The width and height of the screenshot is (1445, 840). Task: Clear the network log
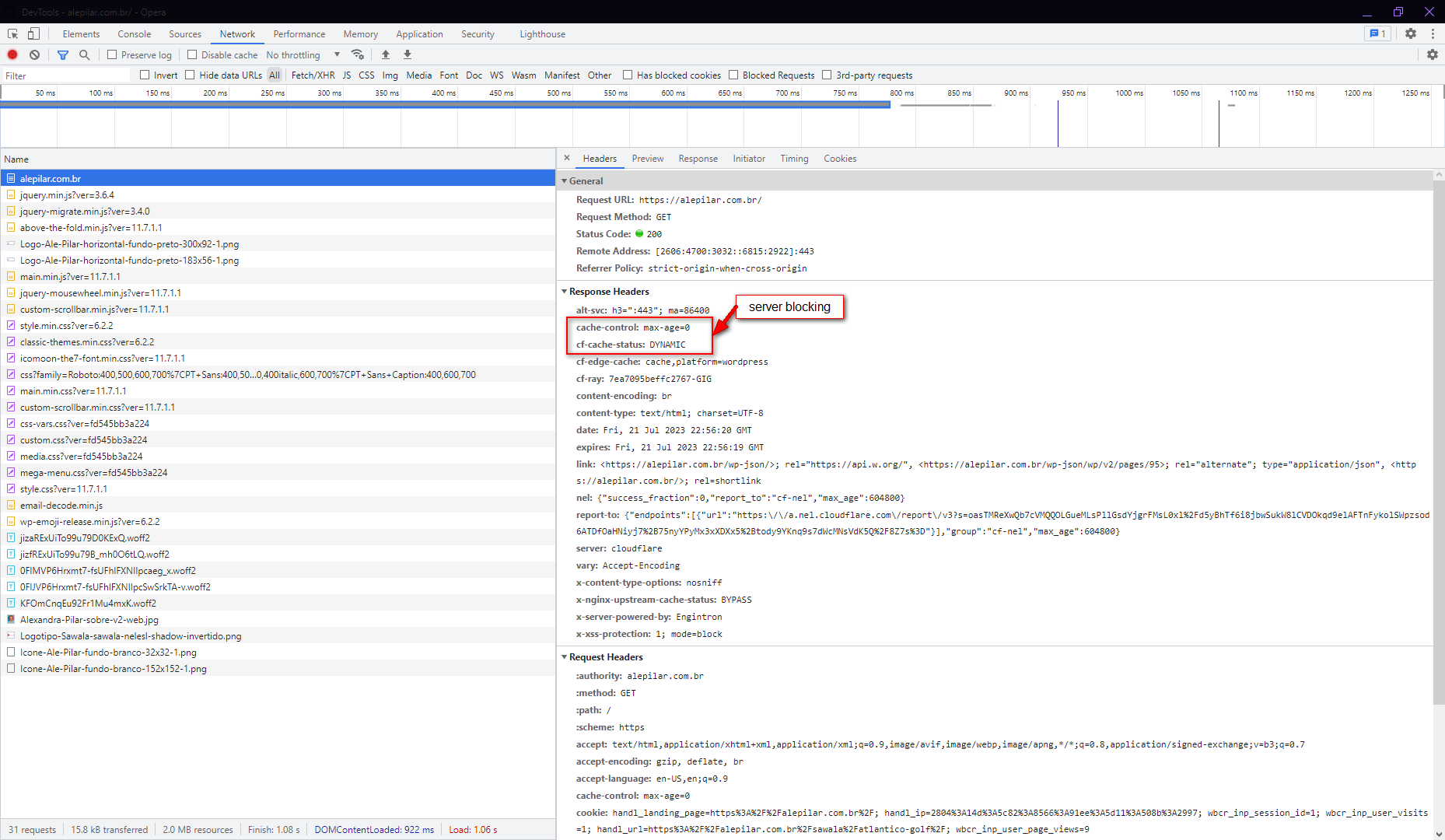34,54
